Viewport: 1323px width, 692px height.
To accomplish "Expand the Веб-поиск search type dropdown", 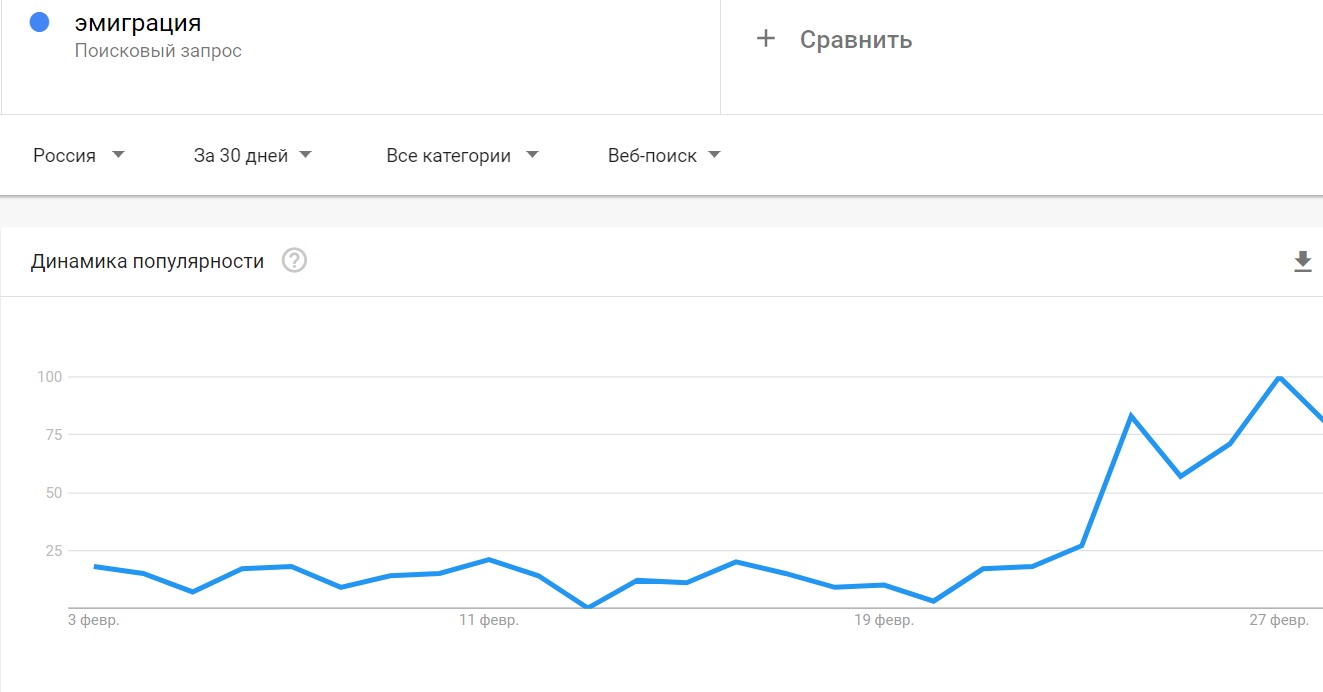I will pyautogui.click(x=664, y=155).
